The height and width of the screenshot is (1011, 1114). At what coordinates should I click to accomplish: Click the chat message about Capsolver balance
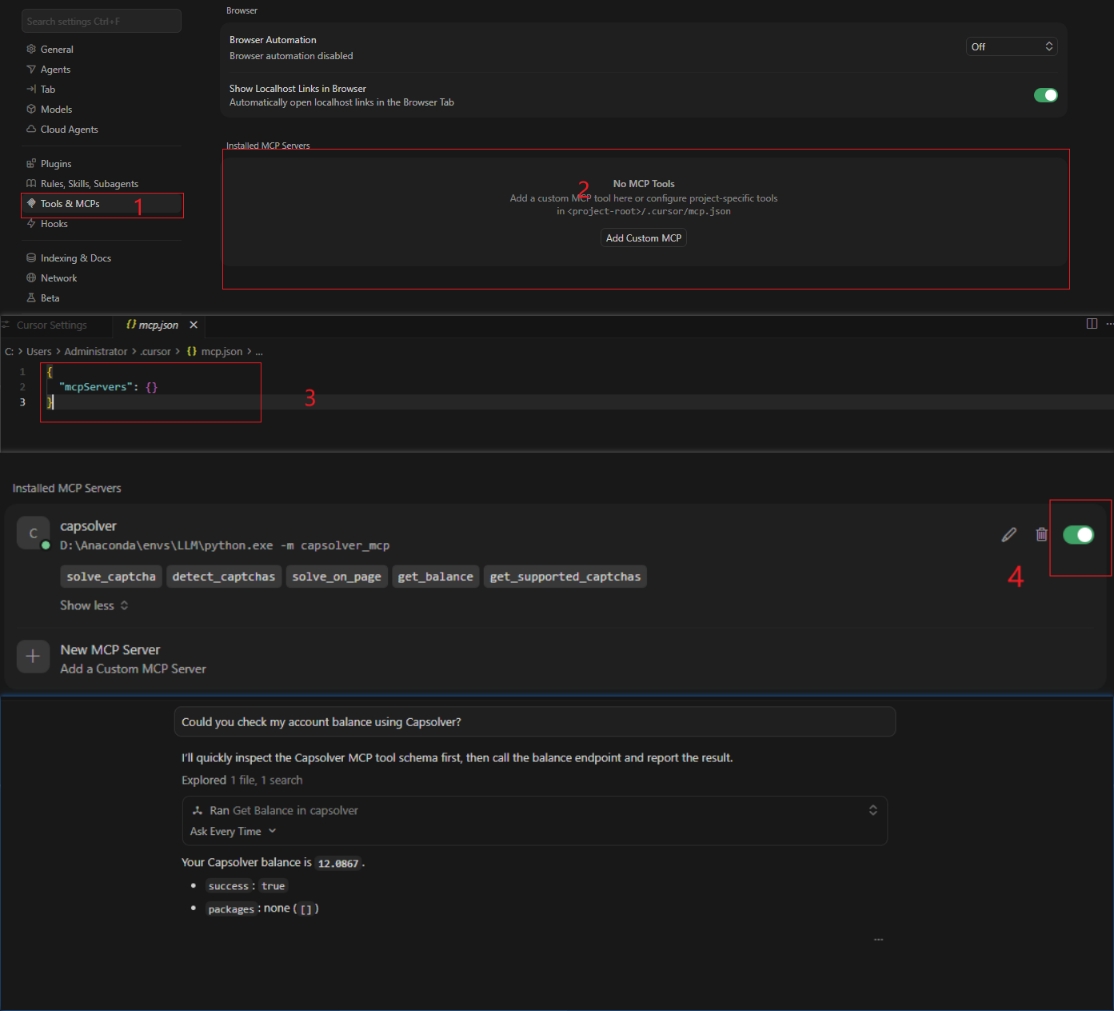[534, 722]
